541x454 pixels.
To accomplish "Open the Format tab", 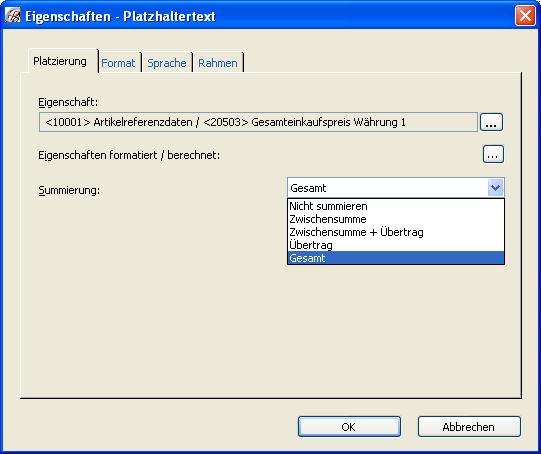I will [x=118, y=63].
